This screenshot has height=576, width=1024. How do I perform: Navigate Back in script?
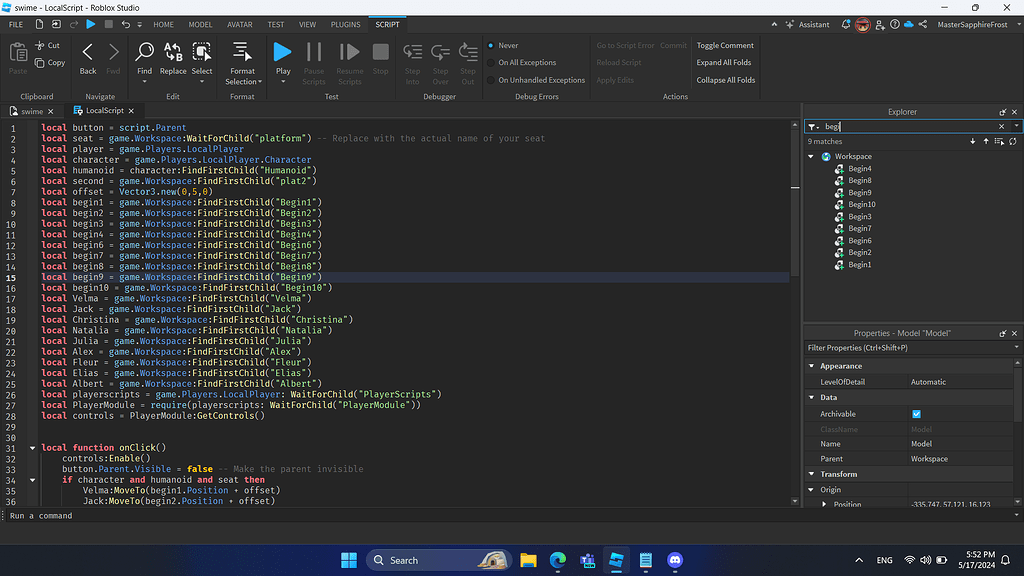[x=88, y=58]
